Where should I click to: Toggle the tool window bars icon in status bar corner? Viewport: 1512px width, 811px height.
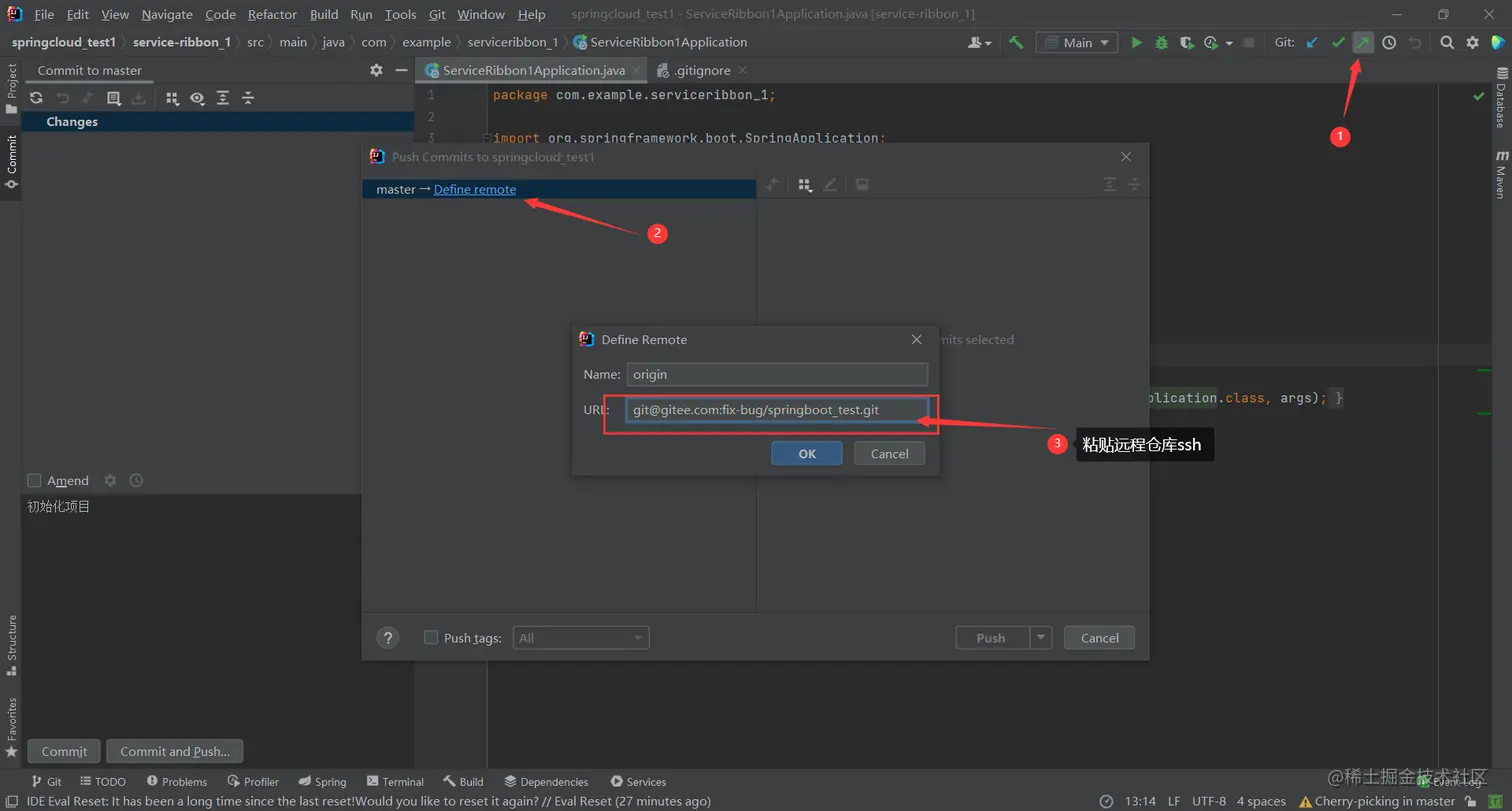11,801
